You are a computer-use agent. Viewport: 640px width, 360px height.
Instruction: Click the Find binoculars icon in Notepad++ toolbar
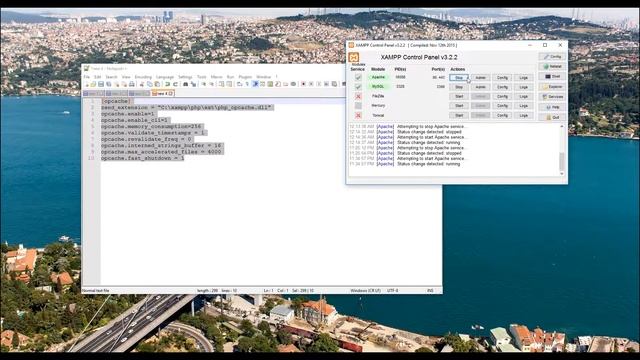[185, 84]
